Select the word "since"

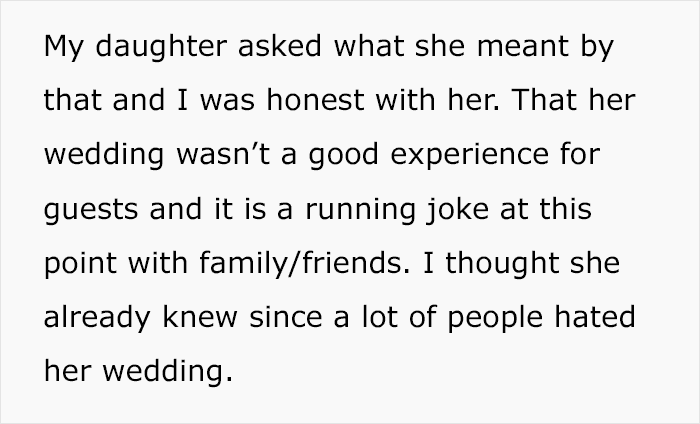[x=285, y=316]
